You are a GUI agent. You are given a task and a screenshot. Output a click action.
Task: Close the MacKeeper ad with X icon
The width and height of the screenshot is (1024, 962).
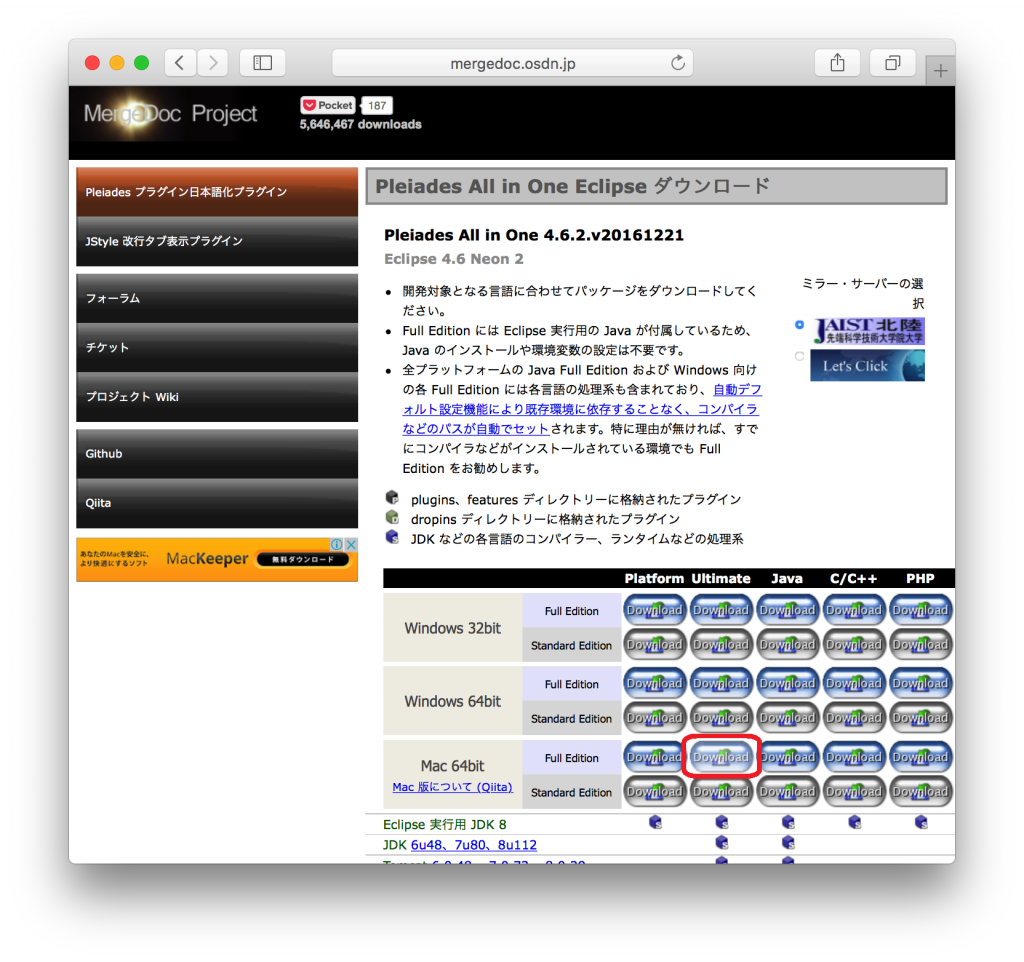click(x=351, y=544)
